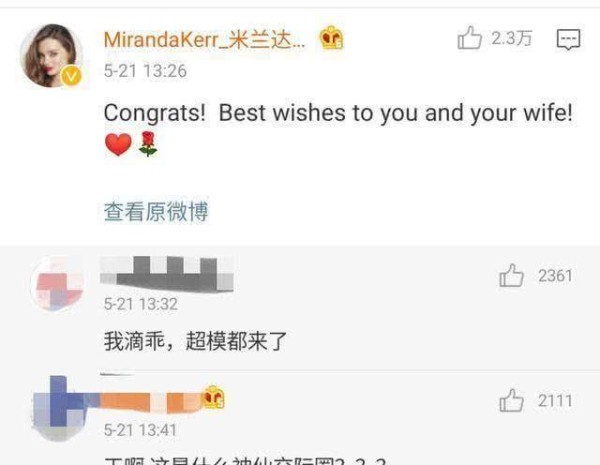
Task: Open the 查看原微博 link
Action: point(156,212)
